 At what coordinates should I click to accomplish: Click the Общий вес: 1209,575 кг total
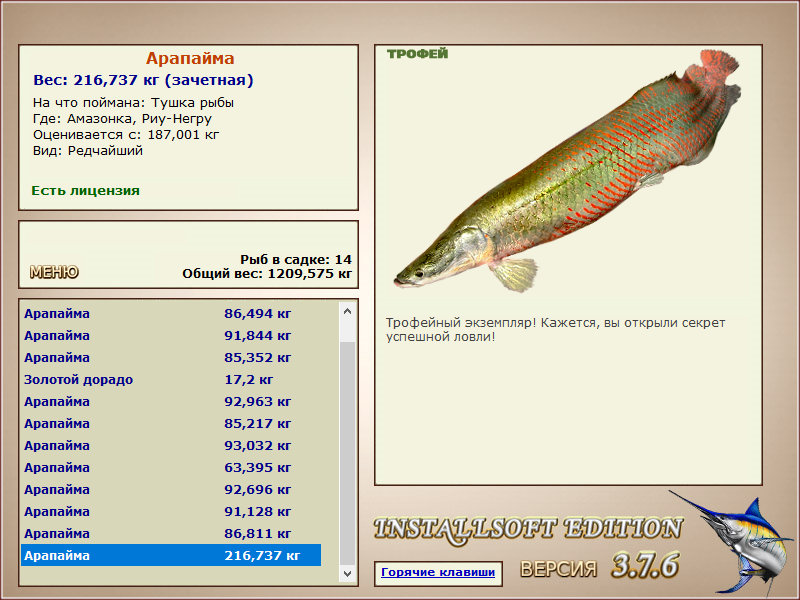[x=267, y=273]
